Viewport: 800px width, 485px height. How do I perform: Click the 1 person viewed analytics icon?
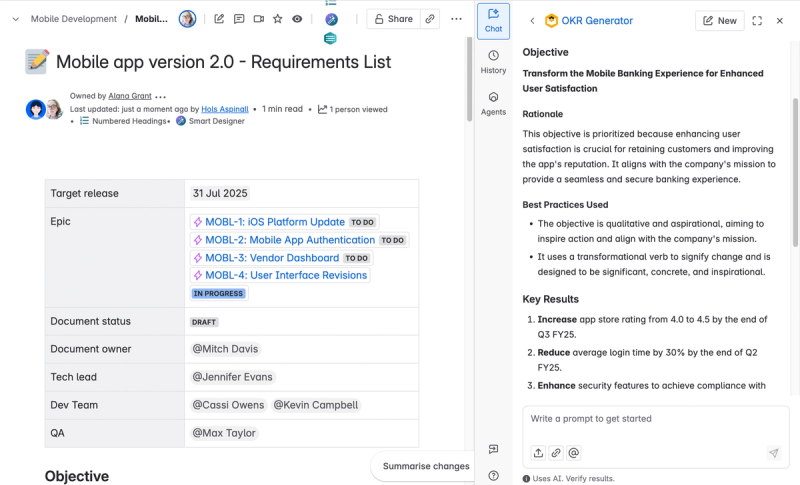point(322,109)
